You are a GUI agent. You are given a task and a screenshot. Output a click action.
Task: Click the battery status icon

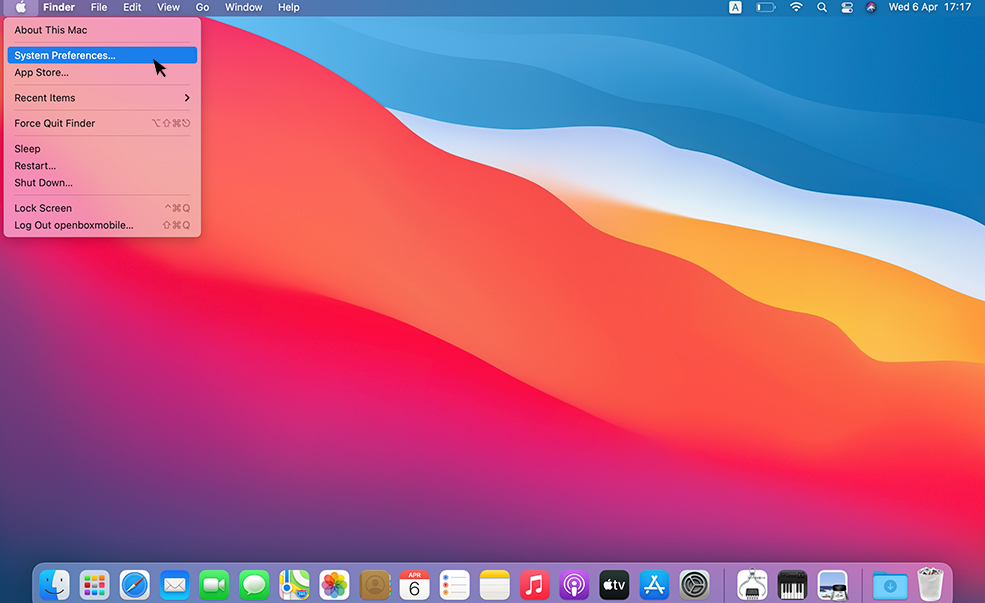765,8
